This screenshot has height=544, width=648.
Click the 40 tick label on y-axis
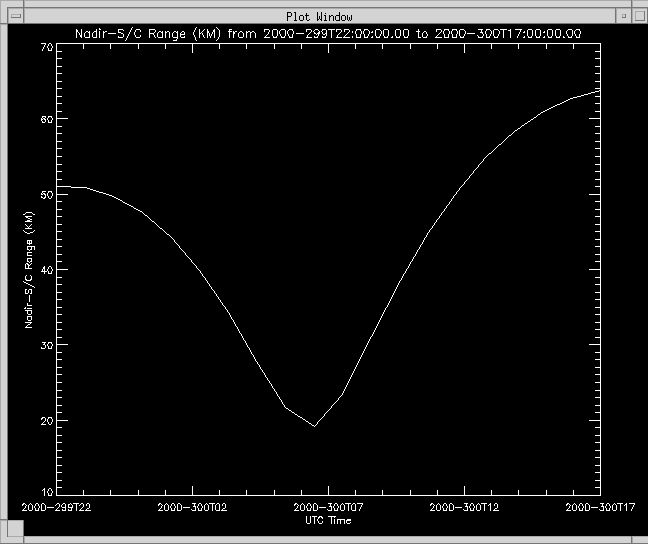tap(46, 270)
